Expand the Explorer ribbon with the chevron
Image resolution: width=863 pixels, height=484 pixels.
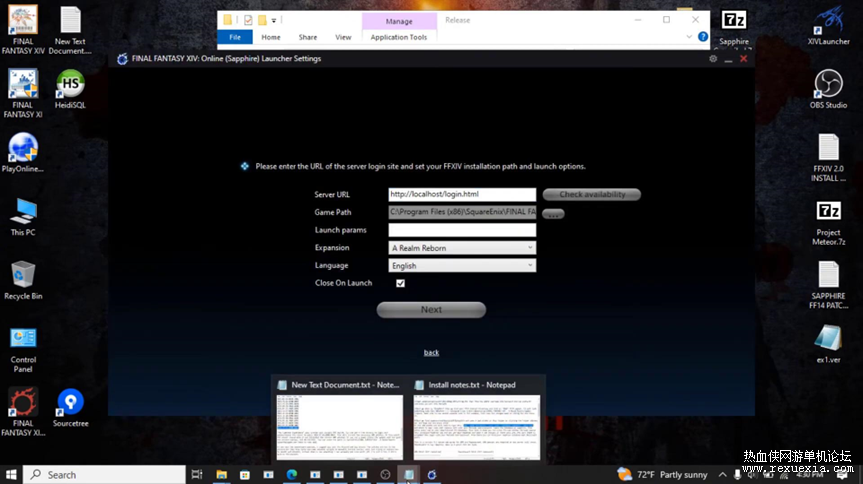[689, 37]
